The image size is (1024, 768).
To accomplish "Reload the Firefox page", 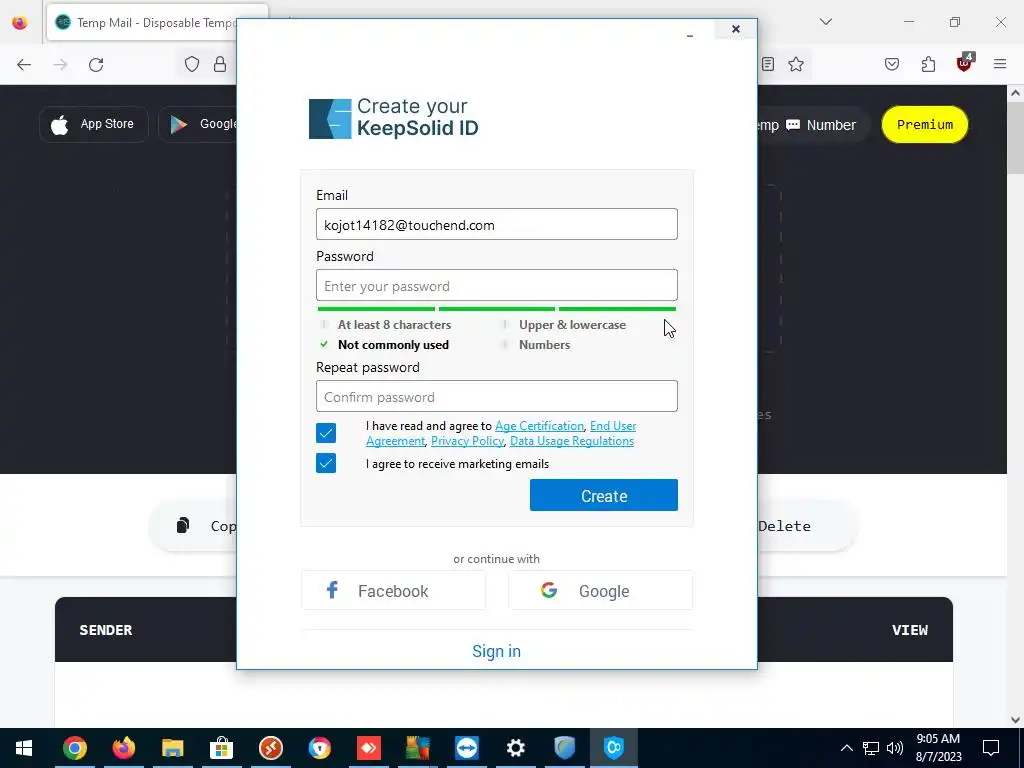I will click(96, 65).
